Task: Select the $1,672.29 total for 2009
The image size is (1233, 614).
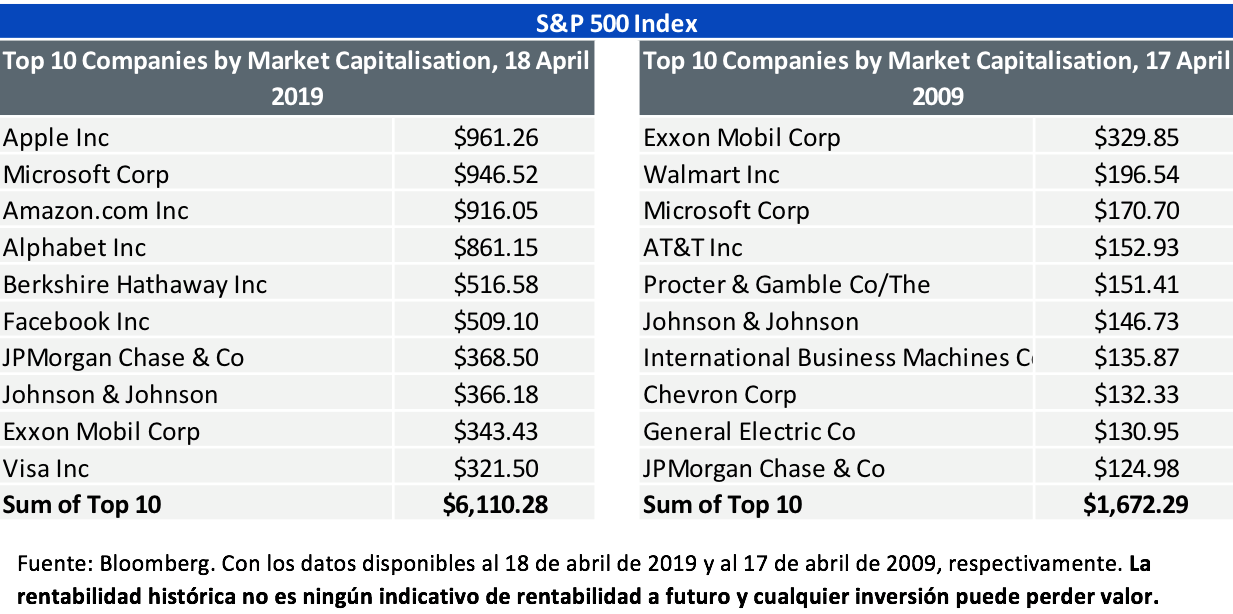Action: click(1136, 504)
